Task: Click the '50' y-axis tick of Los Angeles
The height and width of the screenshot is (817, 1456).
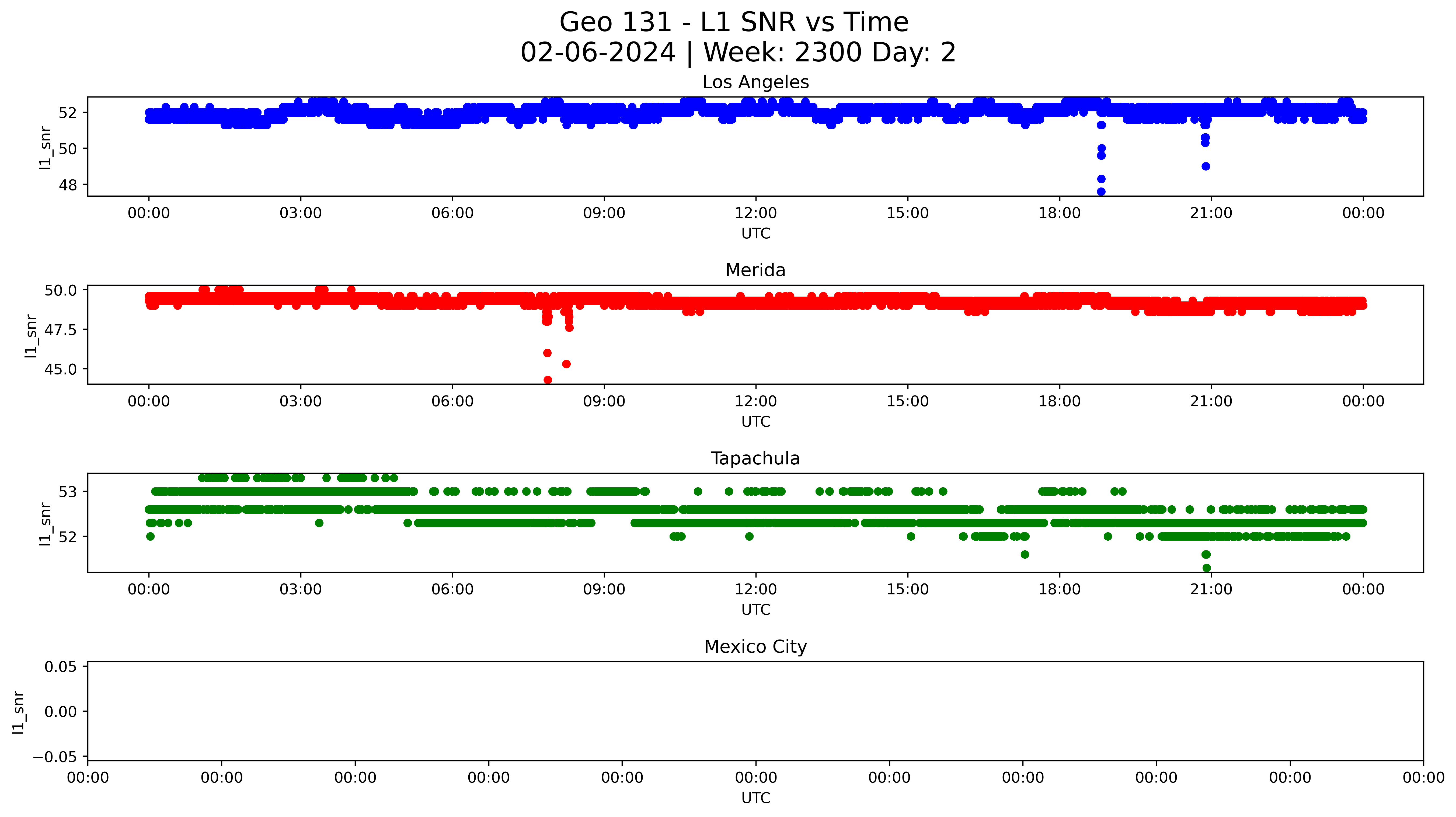Action: [x=68, y=149]
